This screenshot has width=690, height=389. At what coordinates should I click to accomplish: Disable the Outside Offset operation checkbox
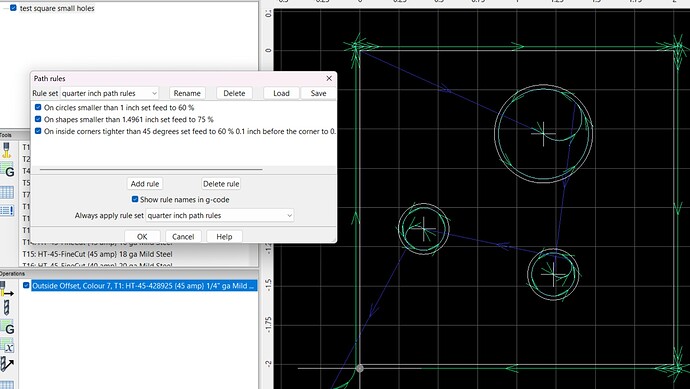pos(26,286)
